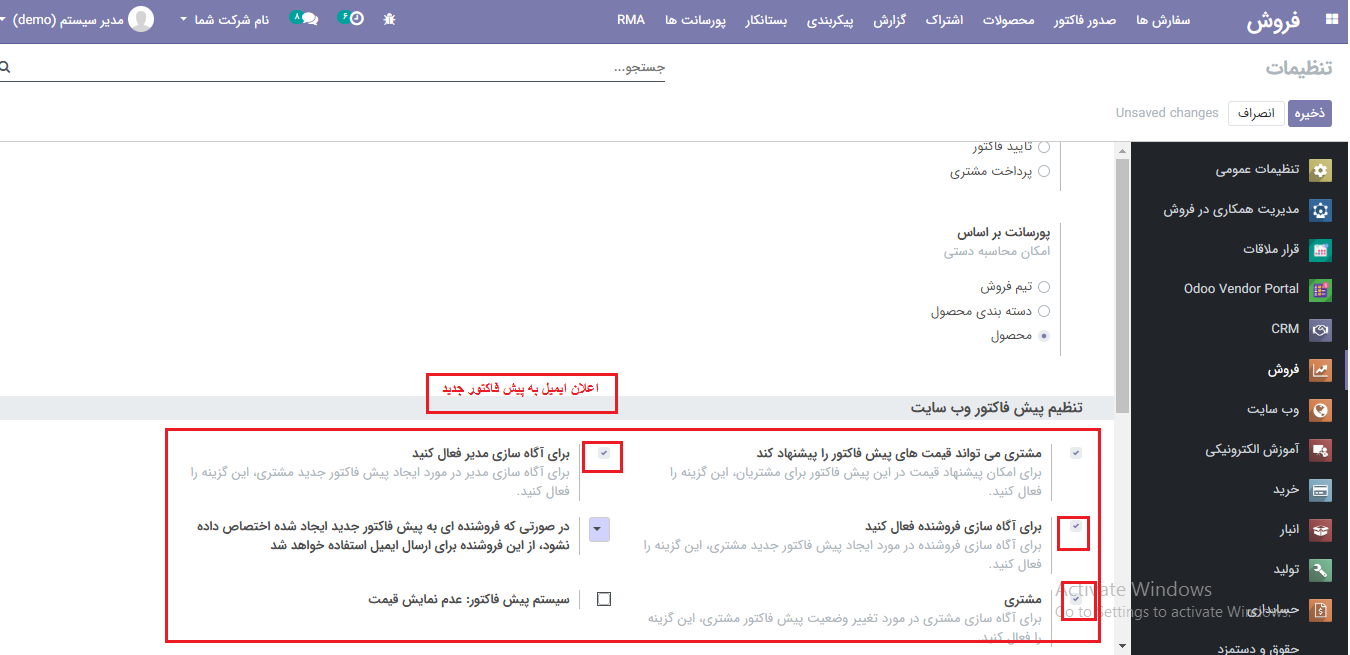1350x655 pixels.
Task: Open تنظیمات عمومی settings in sidebar
Action: (x=1257, y=170)
